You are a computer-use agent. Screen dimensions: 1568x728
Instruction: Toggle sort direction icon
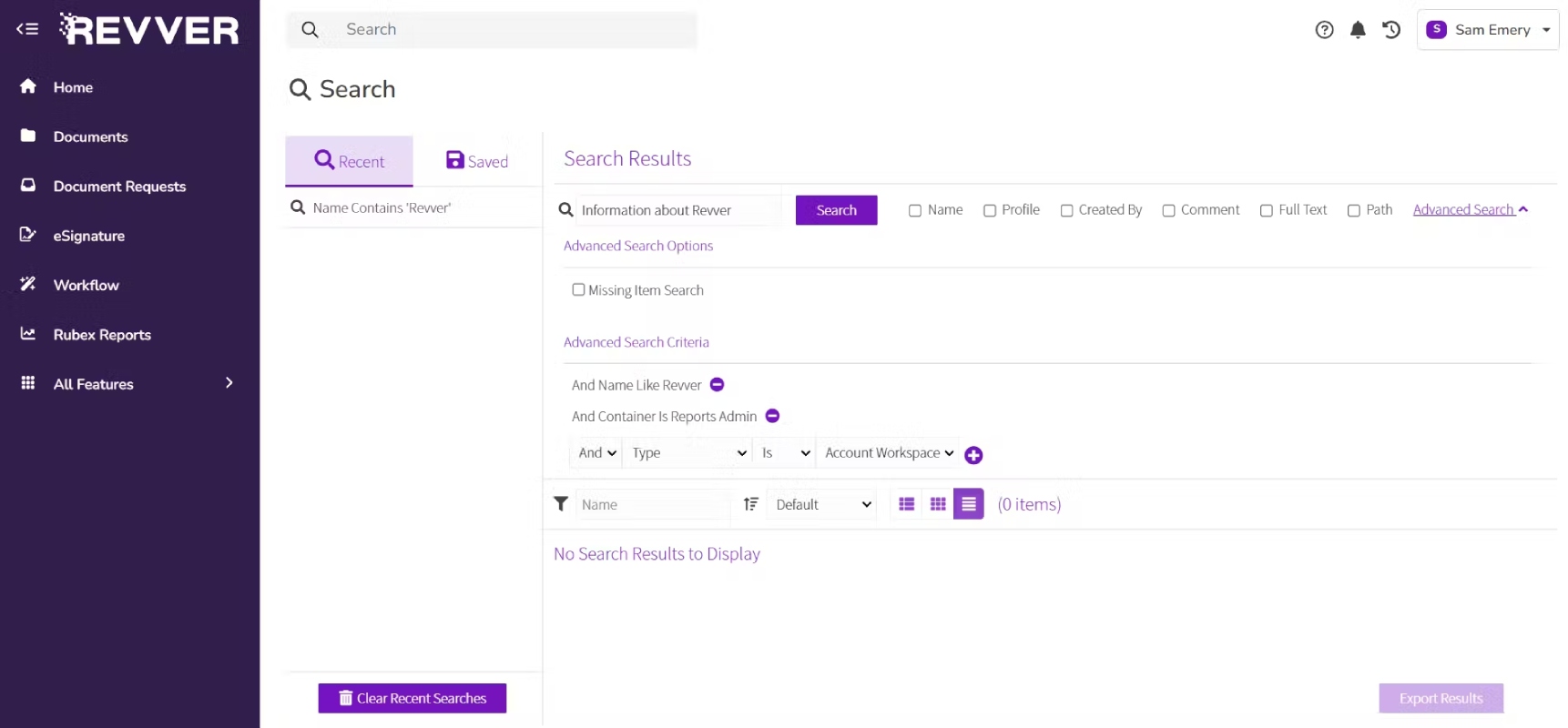(750, 504)
